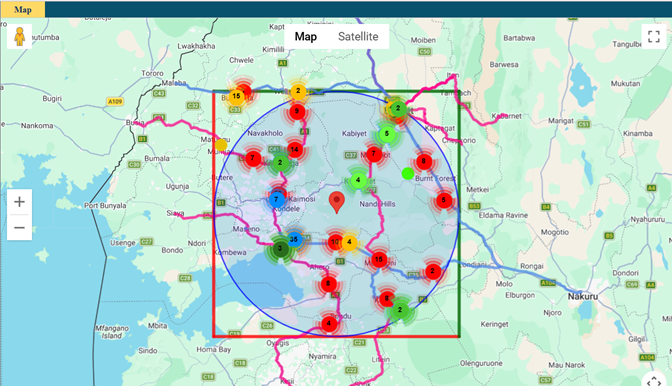Viewport: 672px width, 386px height.
Task: Open the red cluster marker labeled 10
Action: pyautogui.click(x=335, y=242)
